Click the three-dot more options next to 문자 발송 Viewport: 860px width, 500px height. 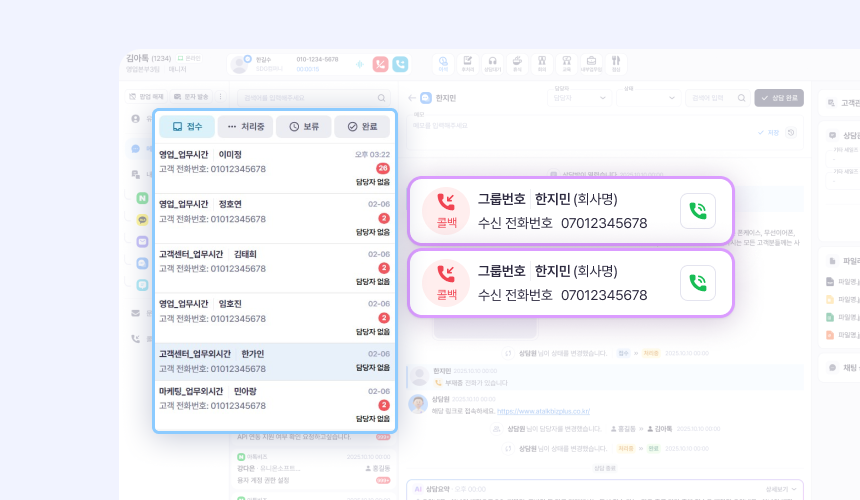tap(220, 96)
